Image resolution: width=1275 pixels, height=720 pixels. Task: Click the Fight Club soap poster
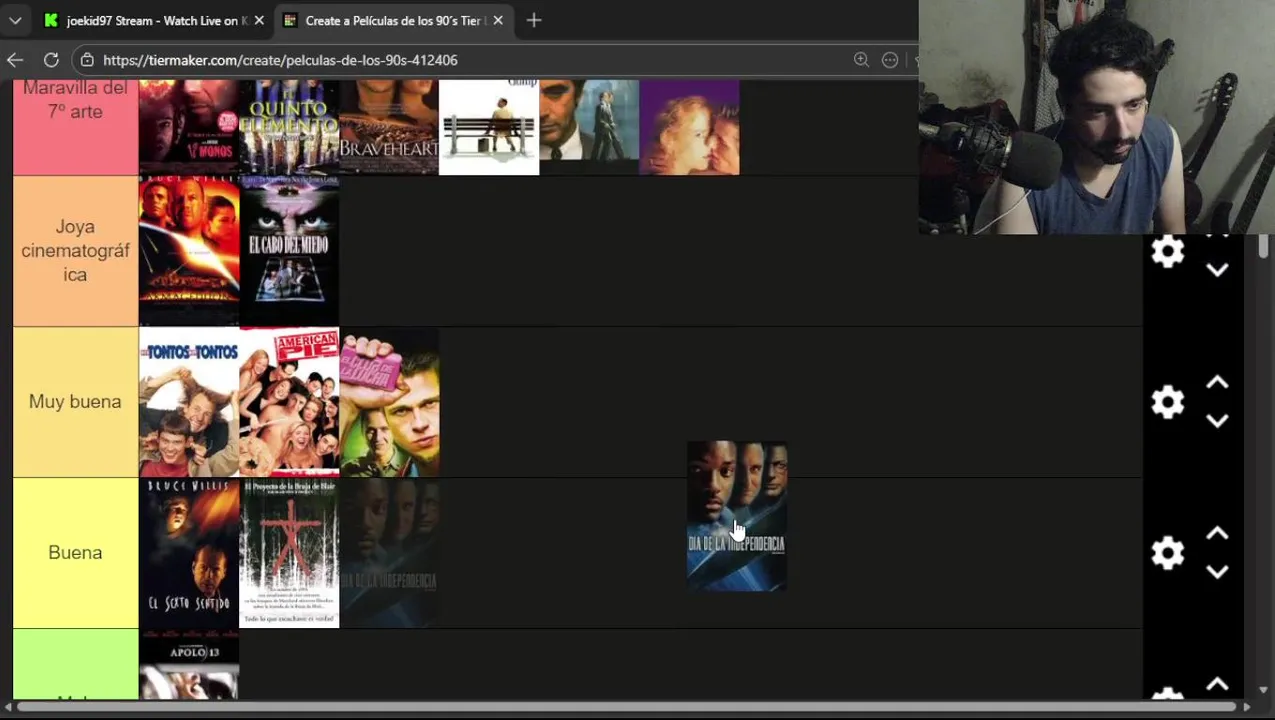(389, 402)
